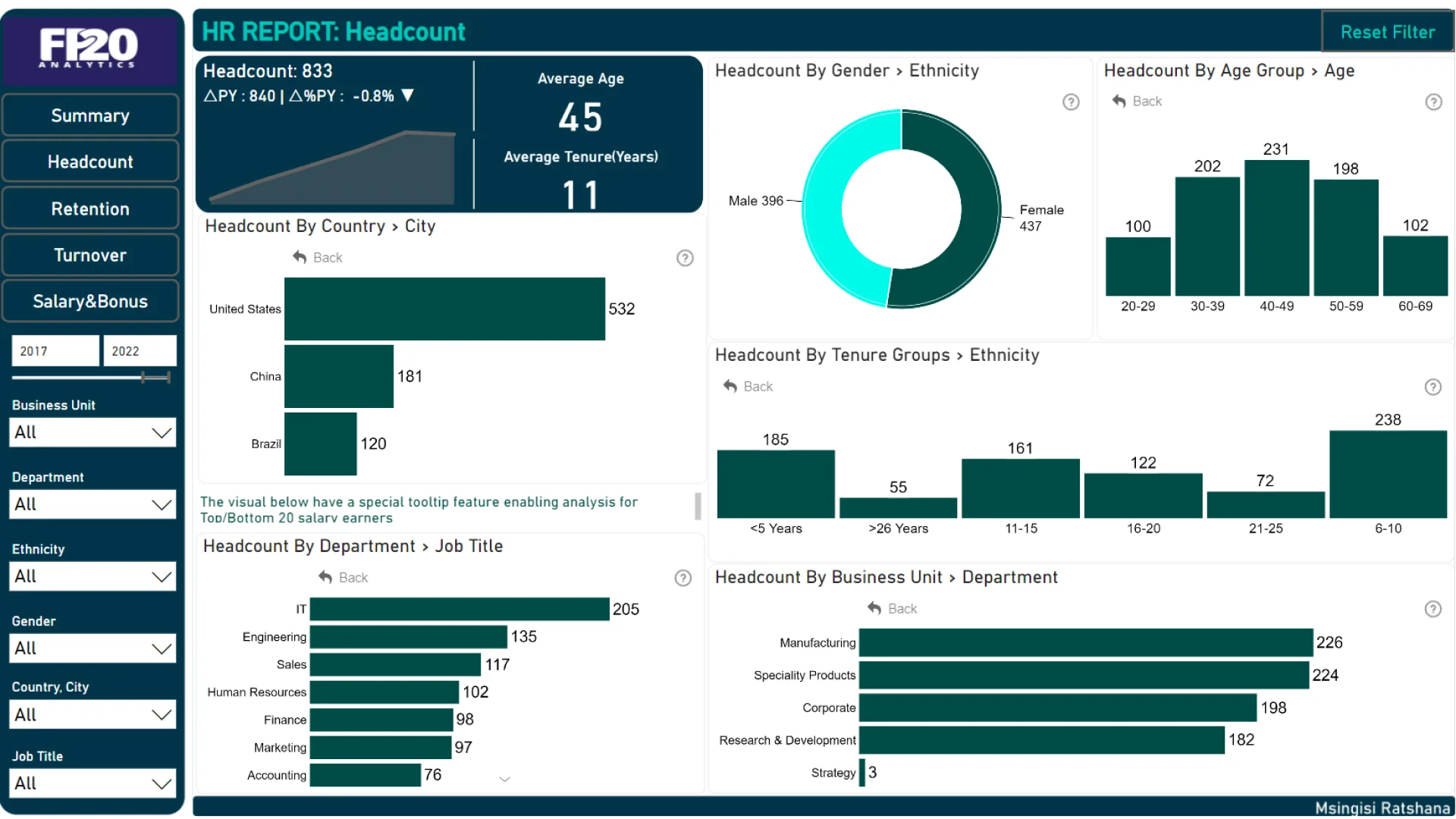Screen dimensions: 1456x819
Task: Open the Business Unit dropdown
Action: [x=93, y=432]
